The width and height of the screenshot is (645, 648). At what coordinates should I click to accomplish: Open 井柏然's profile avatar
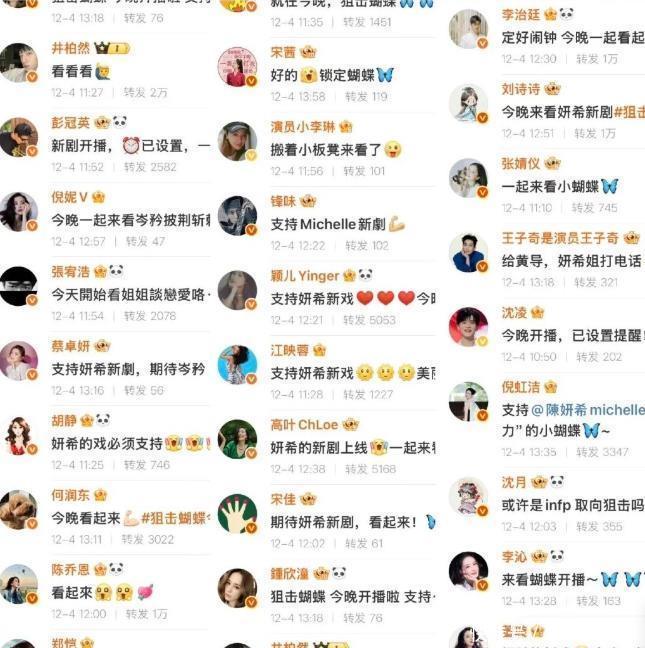click(x=19, y=63)
